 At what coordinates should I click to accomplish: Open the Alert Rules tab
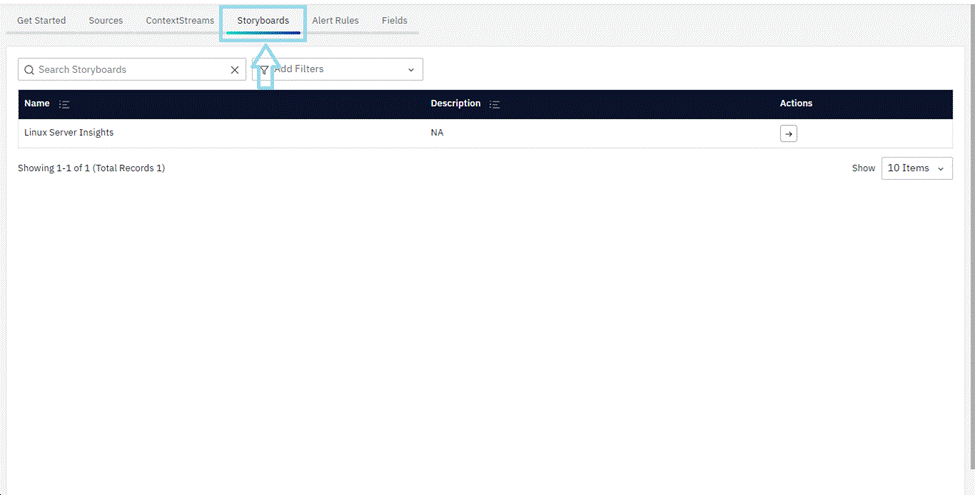point(335,20)
